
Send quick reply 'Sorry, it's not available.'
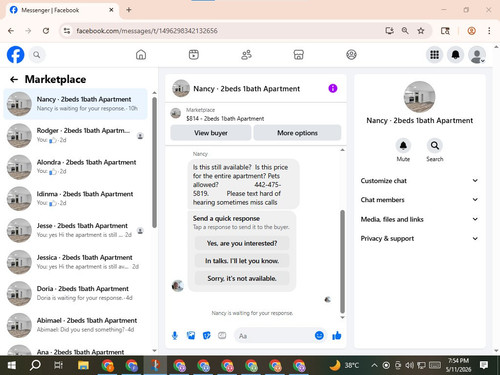coord(242,278)
